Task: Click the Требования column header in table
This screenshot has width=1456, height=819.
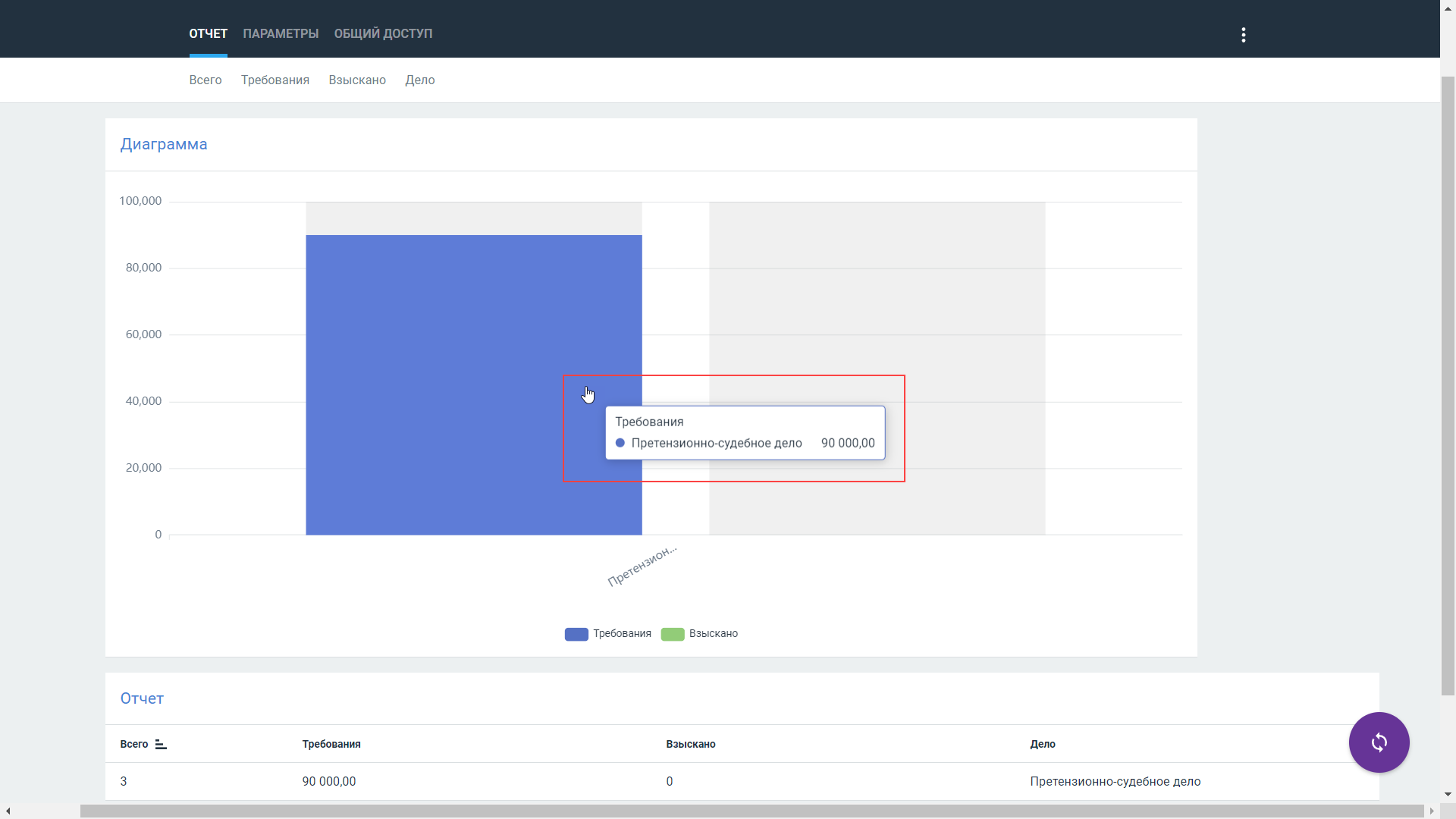Action: click(x=331, y=744)
